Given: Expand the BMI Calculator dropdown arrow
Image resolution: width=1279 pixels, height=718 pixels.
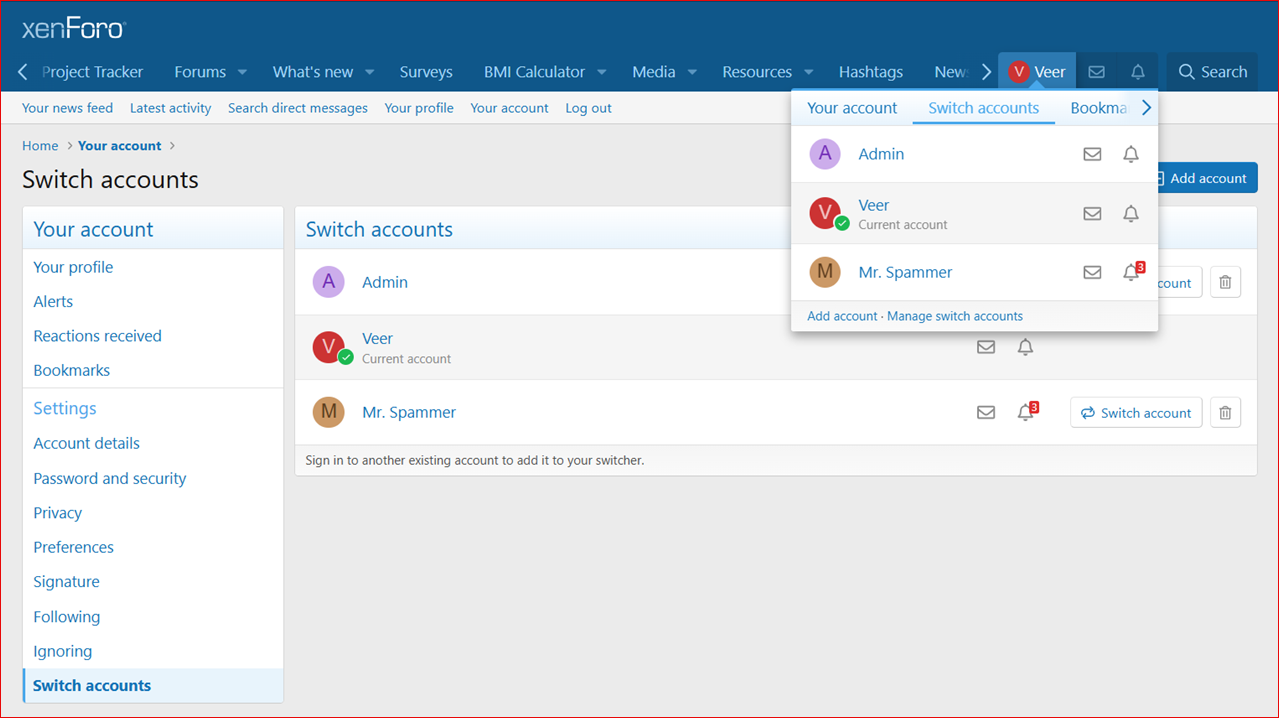Looking at the screenshot, I should coord(601,72).
